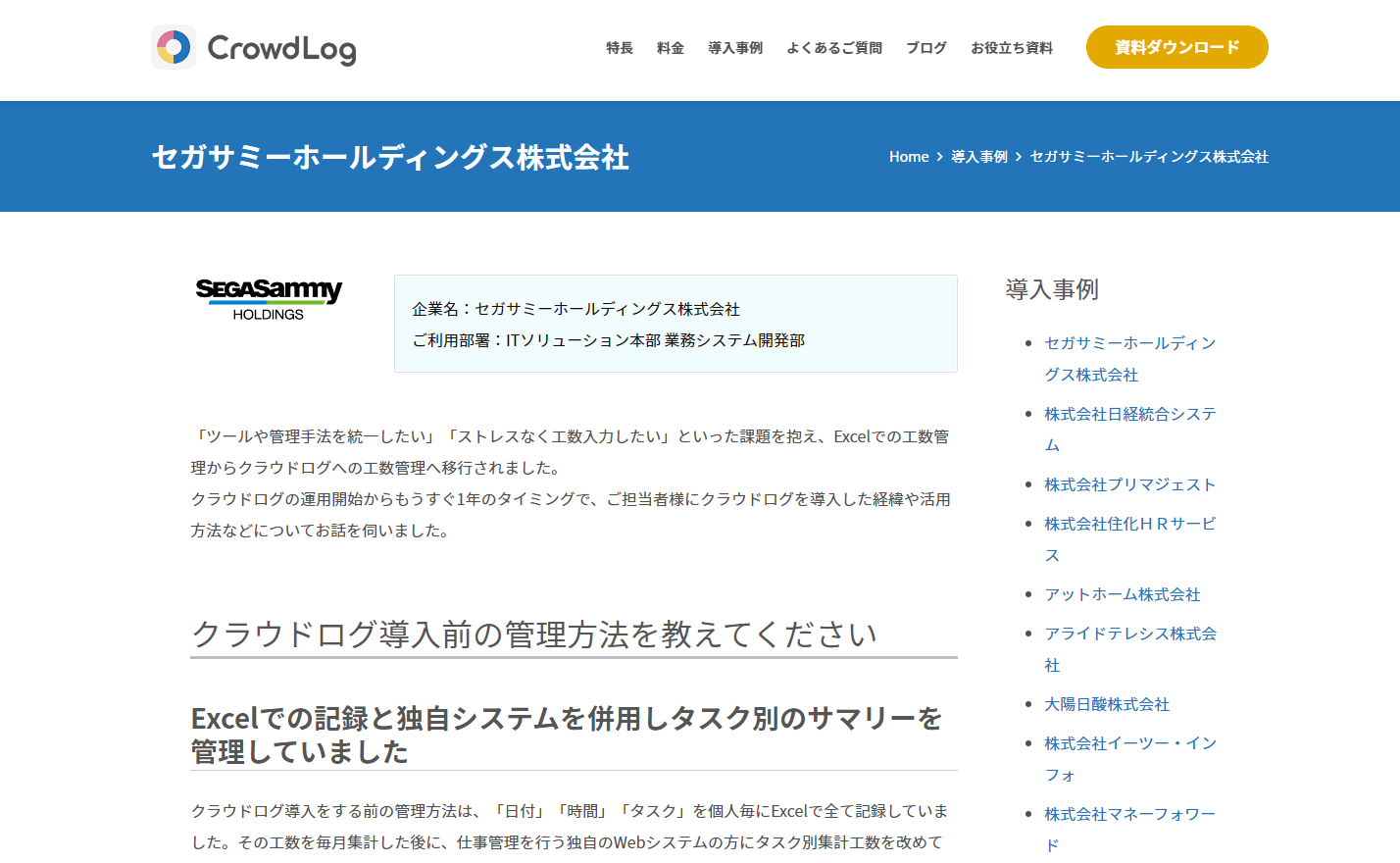
Task: Select ブログ in the header menu
Action: 925,48
